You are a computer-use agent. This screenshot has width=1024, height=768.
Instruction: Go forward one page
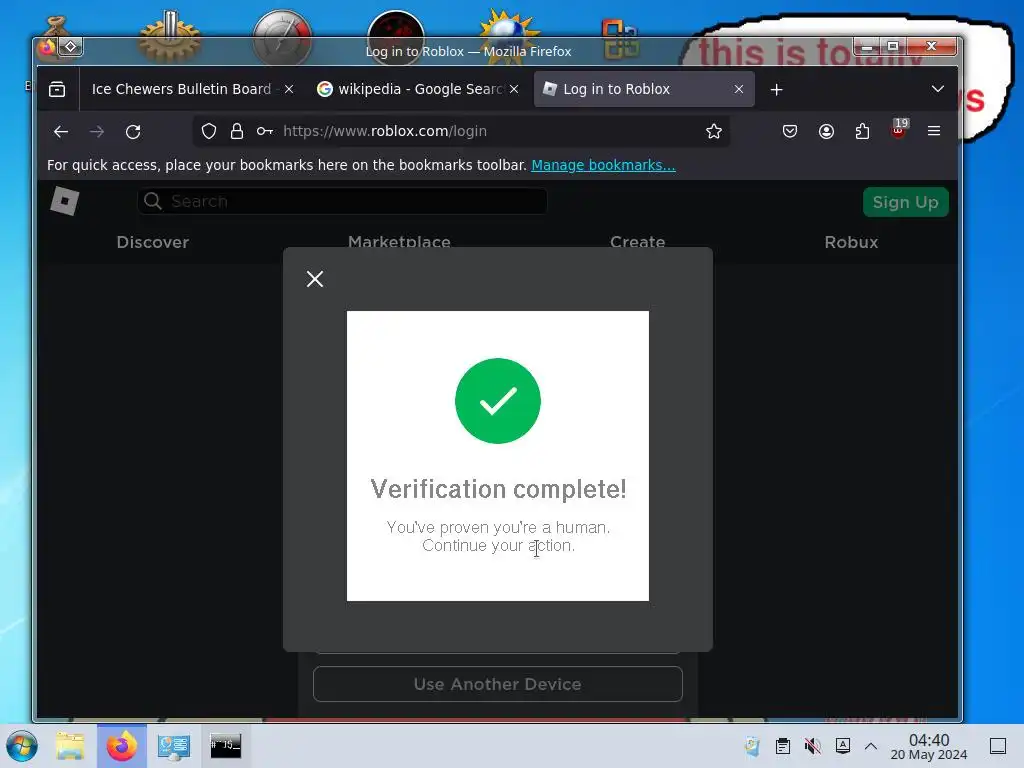click(97, 131)
